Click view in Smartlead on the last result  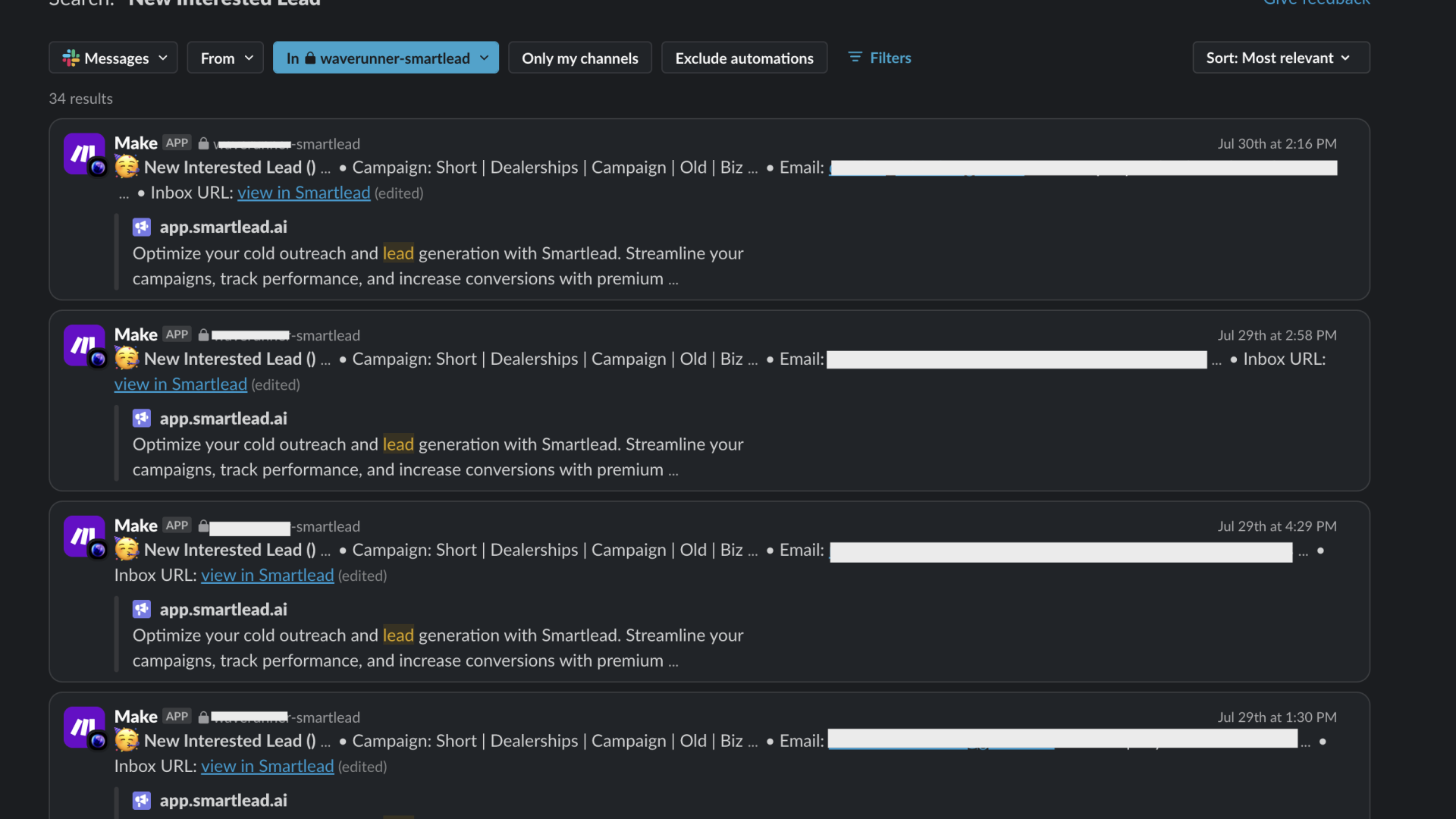(x=267, y=766)
